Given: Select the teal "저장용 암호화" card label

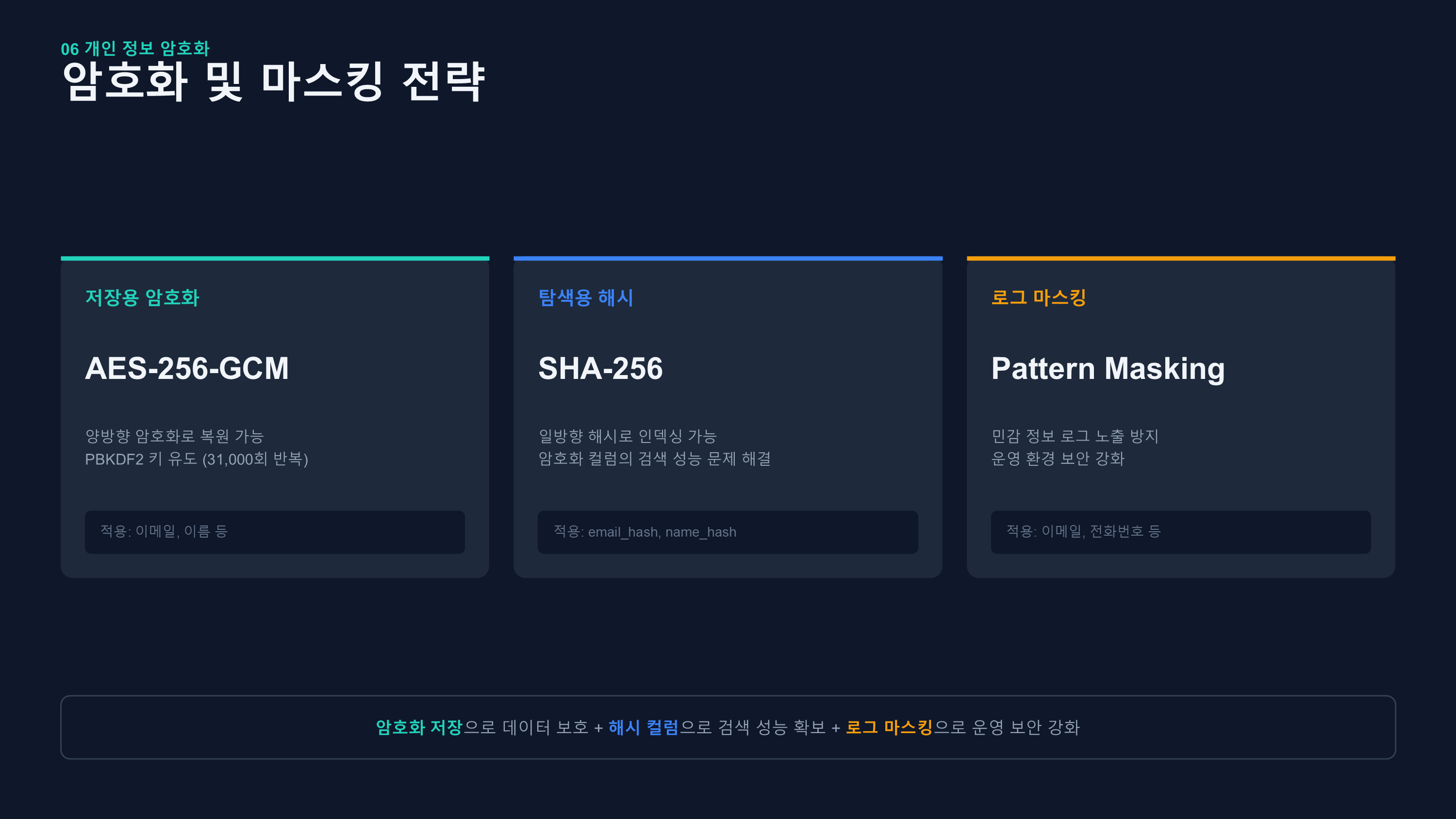Looking at the screenshot, I should click(142, 297).
